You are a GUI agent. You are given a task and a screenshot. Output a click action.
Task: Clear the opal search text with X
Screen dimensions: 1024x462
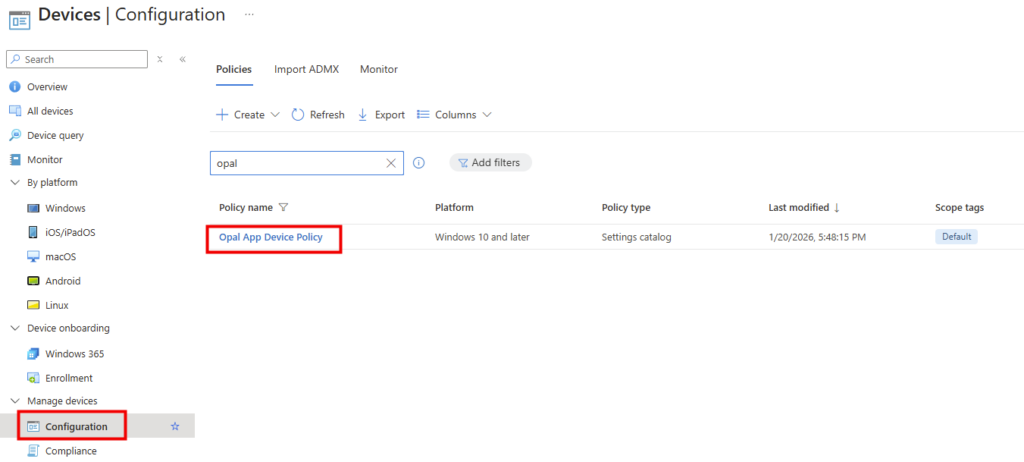[x=391, y=163]
